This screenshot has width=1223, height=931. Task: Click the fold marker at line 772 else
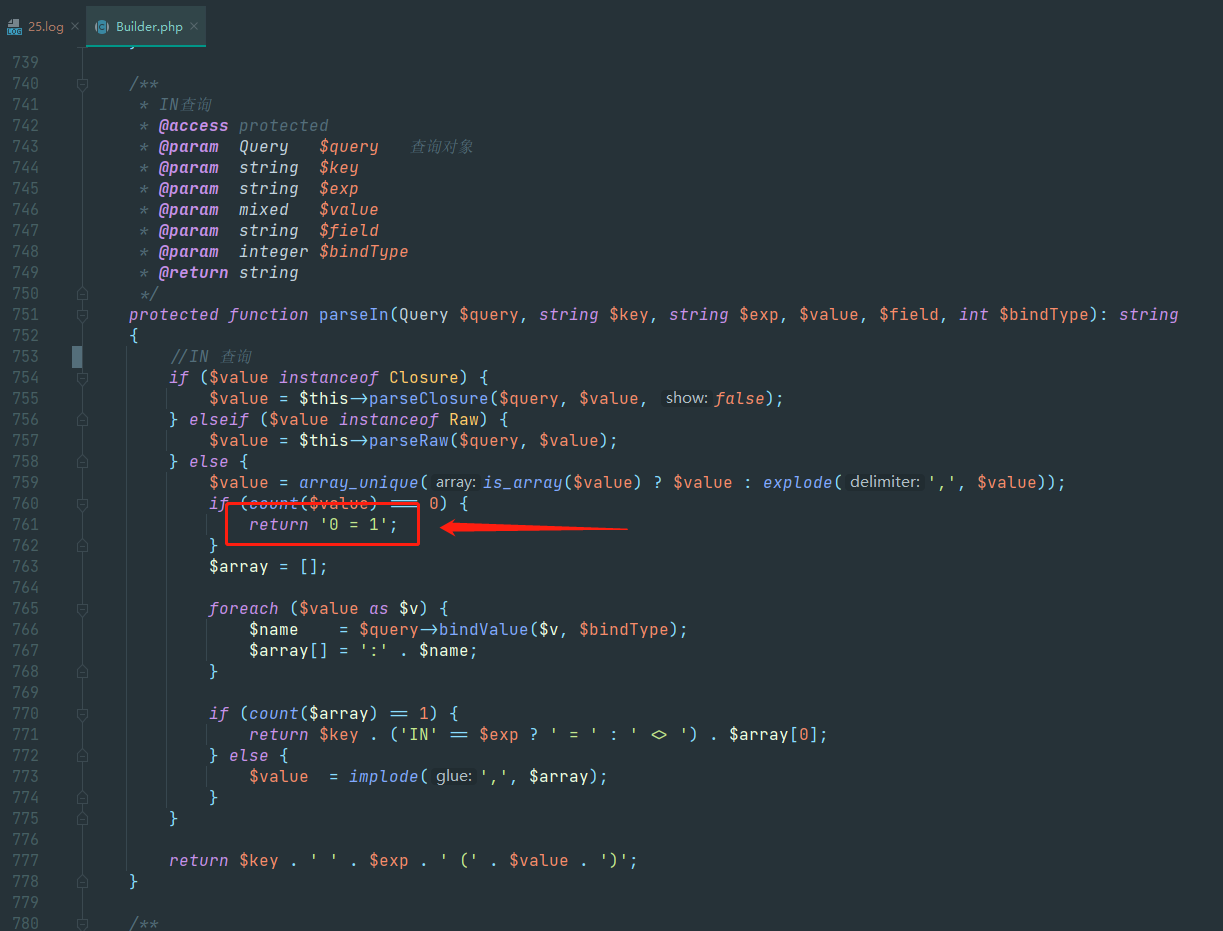coord(82,756)
